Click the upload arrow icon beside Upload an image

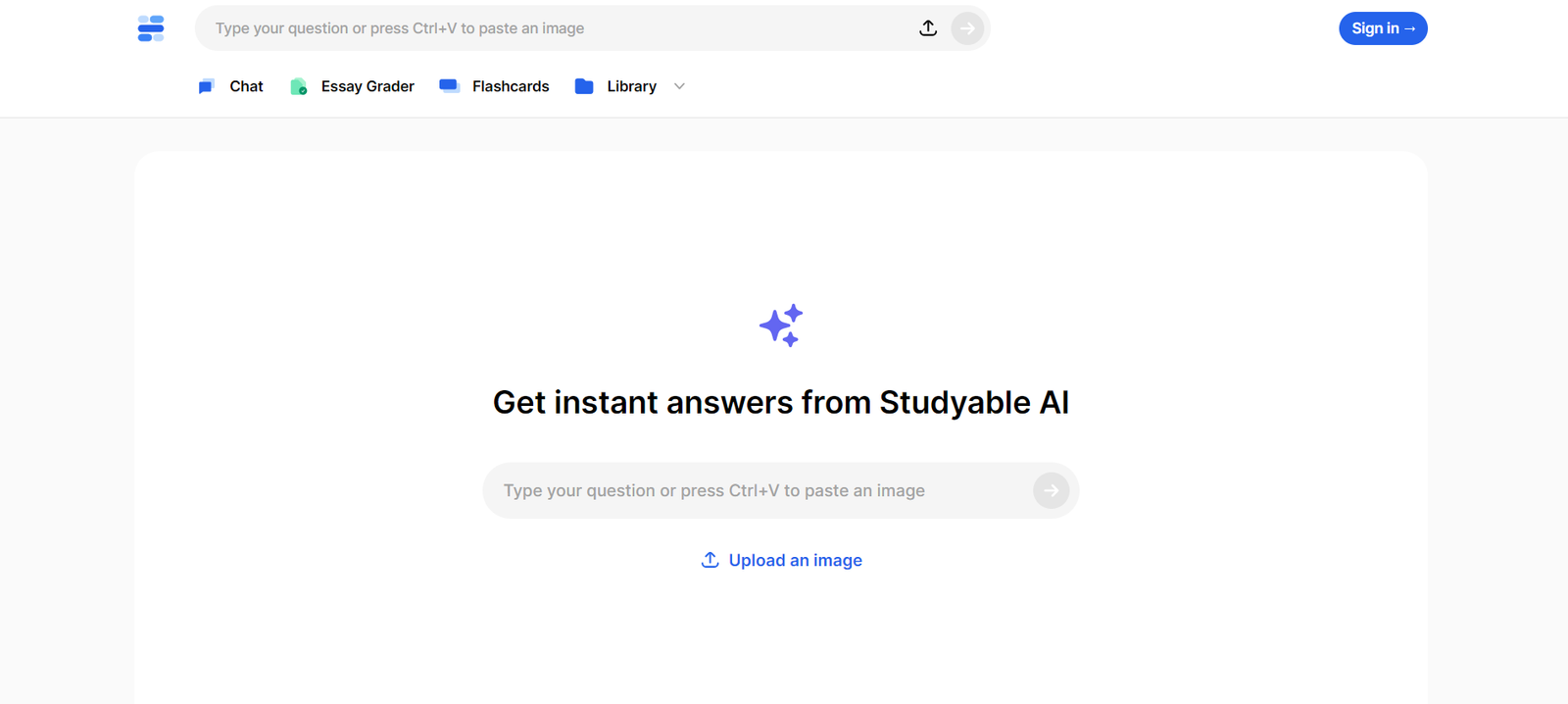coord(710,560)
